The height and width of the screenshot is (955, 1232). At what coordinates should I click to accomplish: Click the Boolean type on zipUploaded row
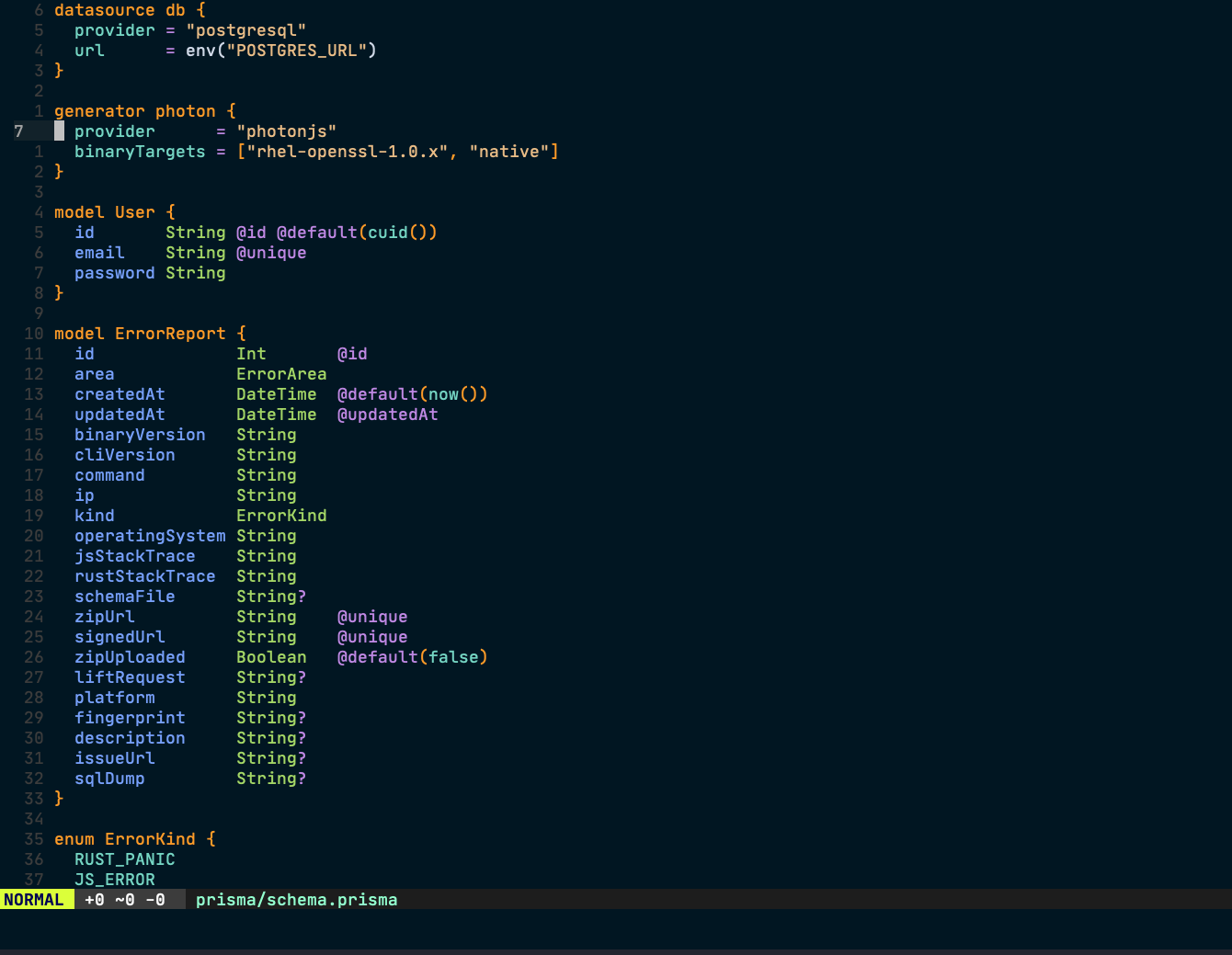click(x=271, y=657)
